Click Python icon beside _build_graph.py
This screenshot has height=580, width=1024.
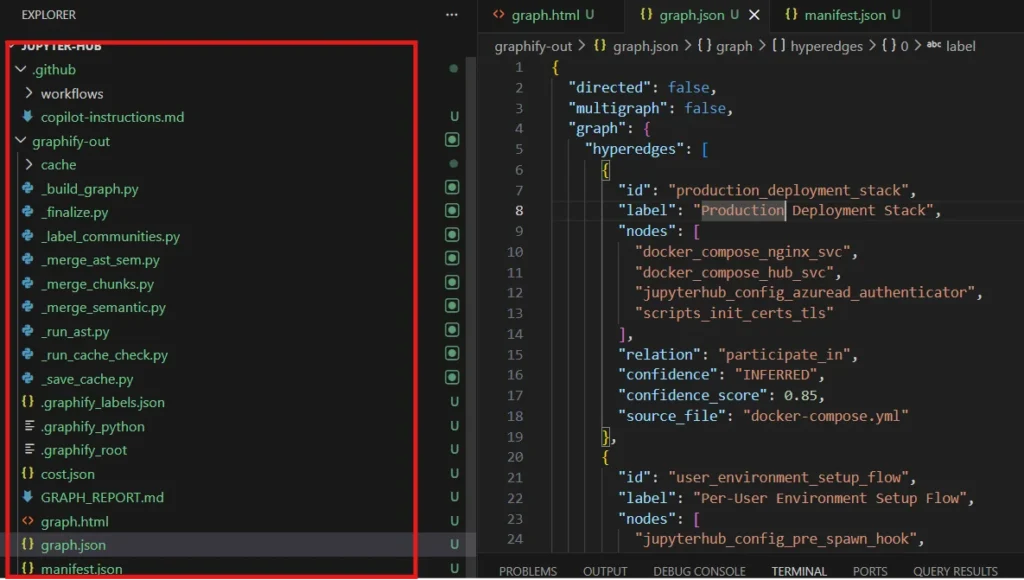[27, 188]
